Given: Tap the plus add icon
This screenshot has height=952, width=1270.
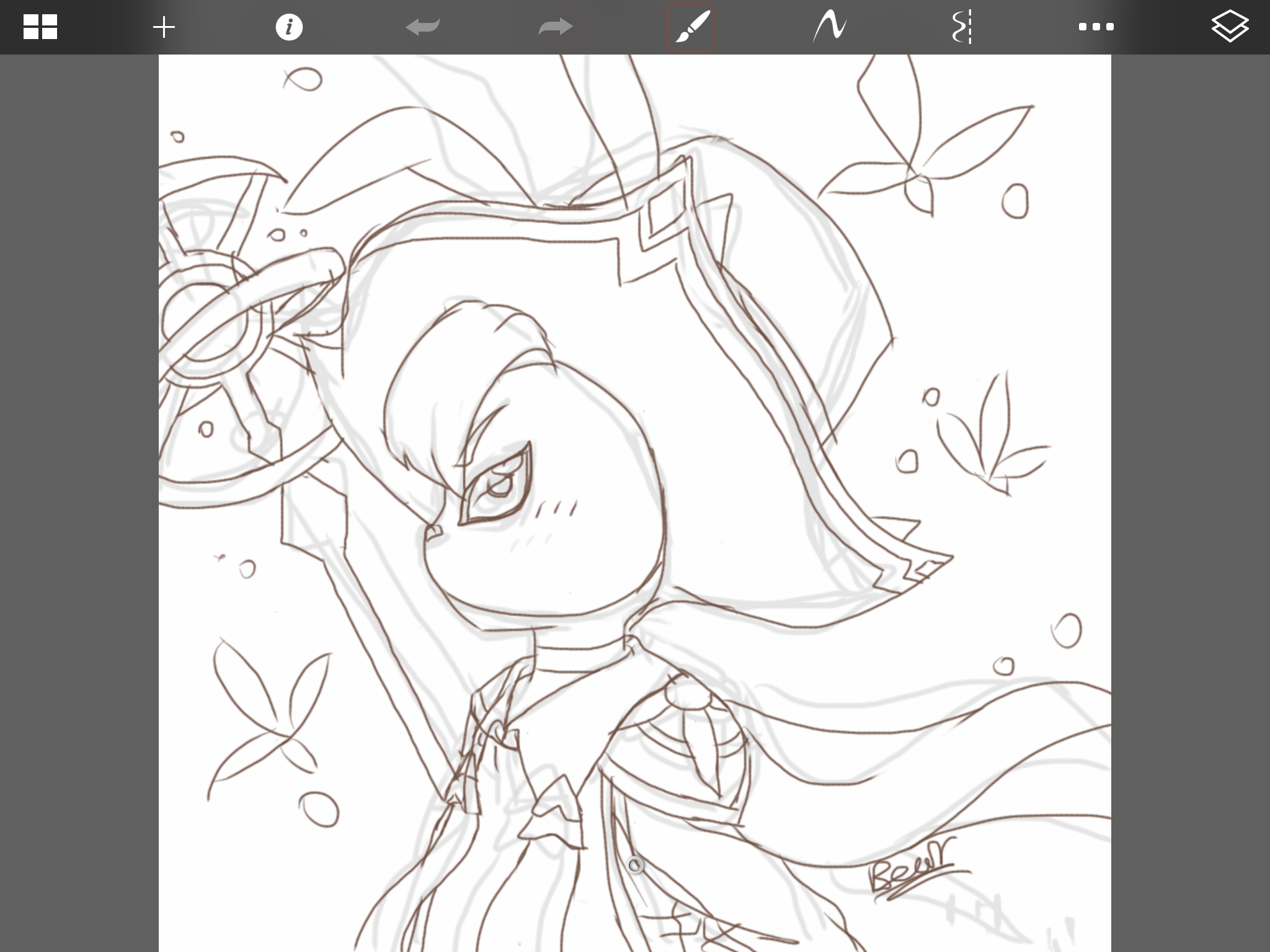Looking at the screenshot, I should click(x=164, y=27).
